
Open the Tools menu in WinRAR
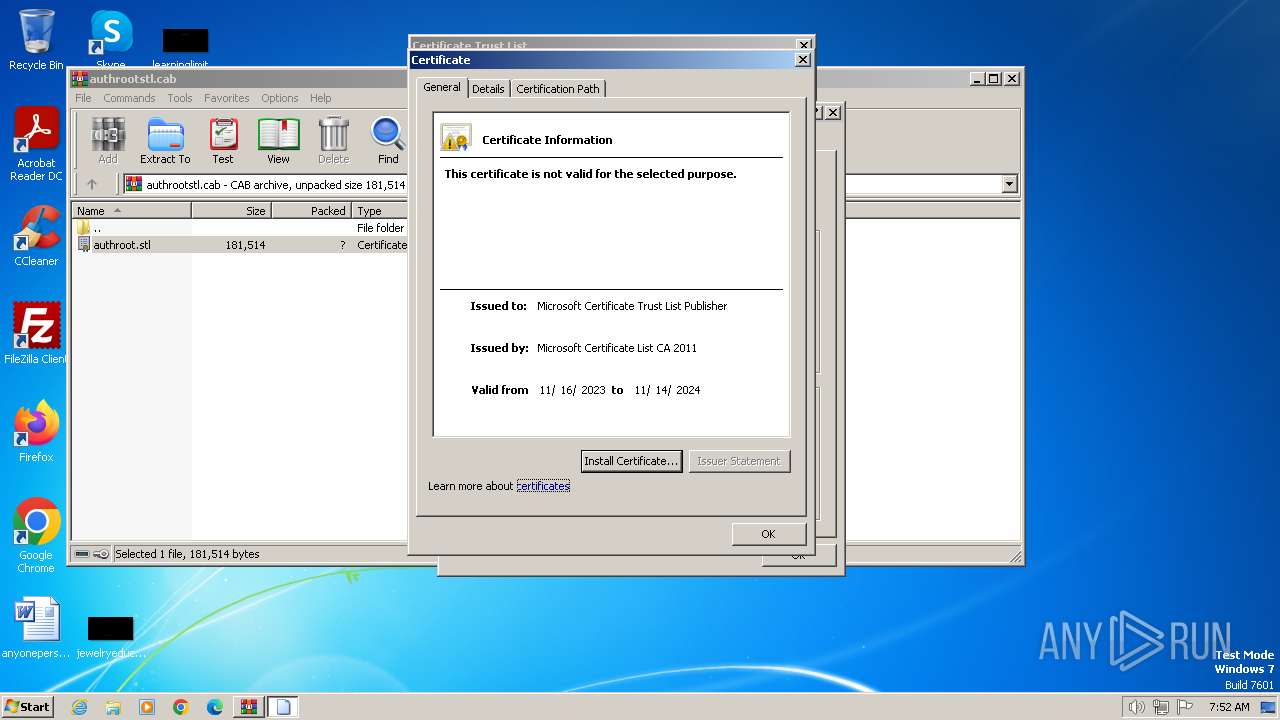(180, 98)
